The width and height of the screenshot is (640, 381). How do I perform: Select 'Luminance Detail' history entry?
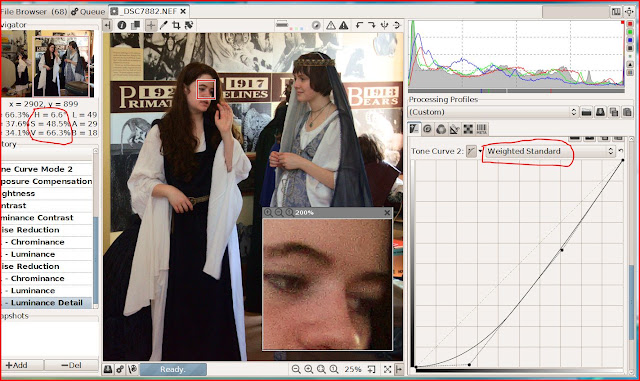pyautogui.click(x=46, y=303)
